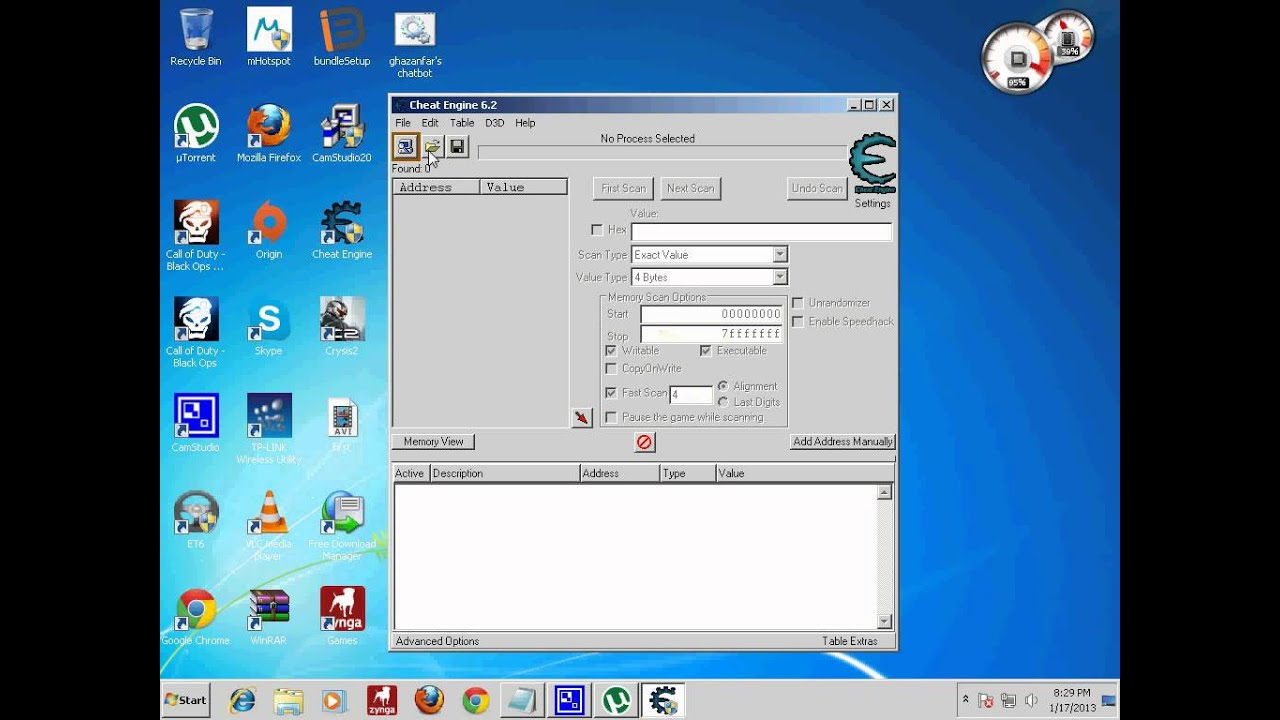Select the Cheat Engine desktop shortcut
1280x720 pixels.
click(342, 230)
